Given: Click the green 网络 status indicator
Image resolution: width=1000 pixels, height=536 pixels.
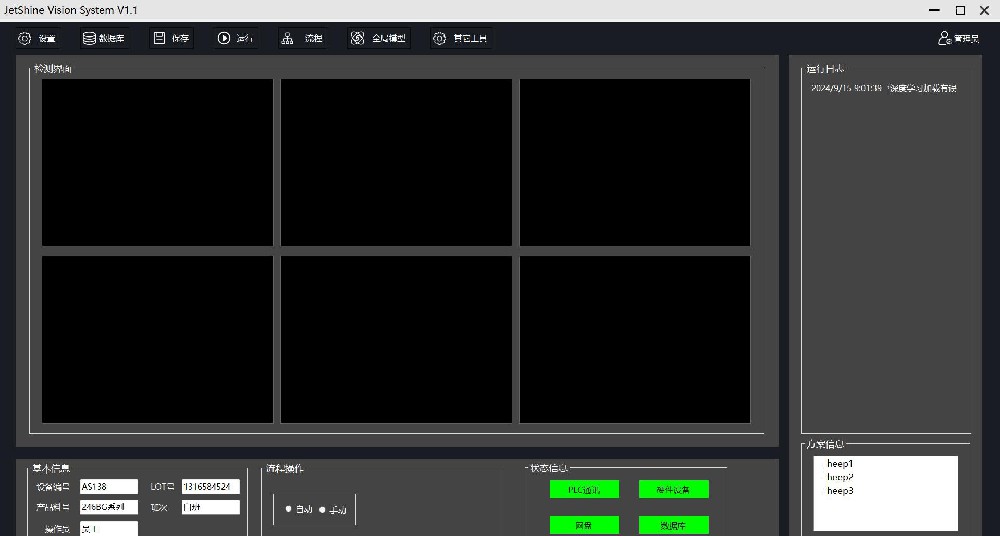Looking at the screenshot, I should click(x=584, y=525).
